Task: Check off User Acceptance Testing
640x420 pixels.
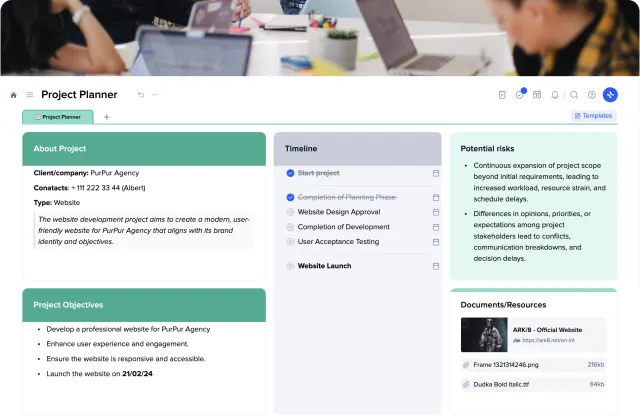Action: [x=290, y=242]
